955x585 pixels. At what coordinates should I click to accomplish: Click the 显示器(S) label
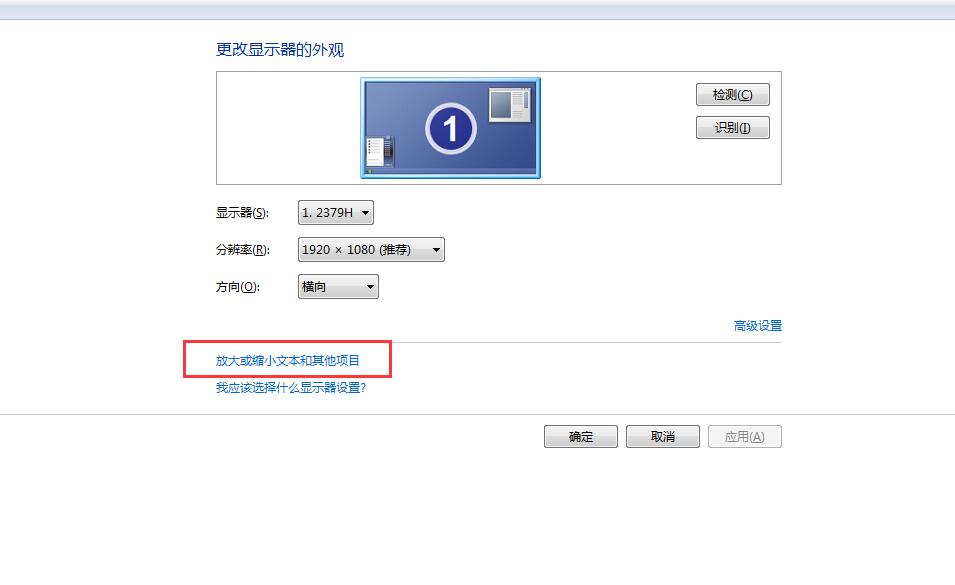tap(242, 212)
